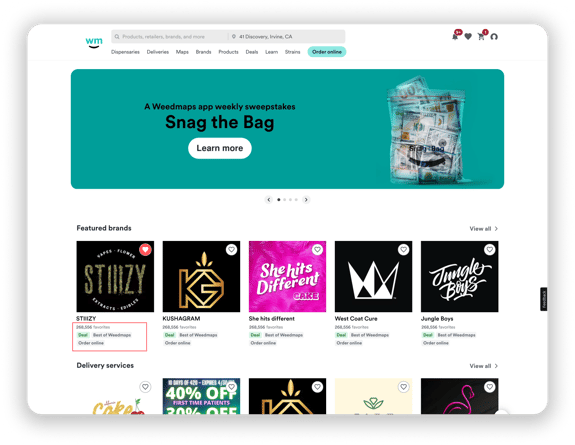
Task: Expand View all for Delivery services
Action: point(484,366)
